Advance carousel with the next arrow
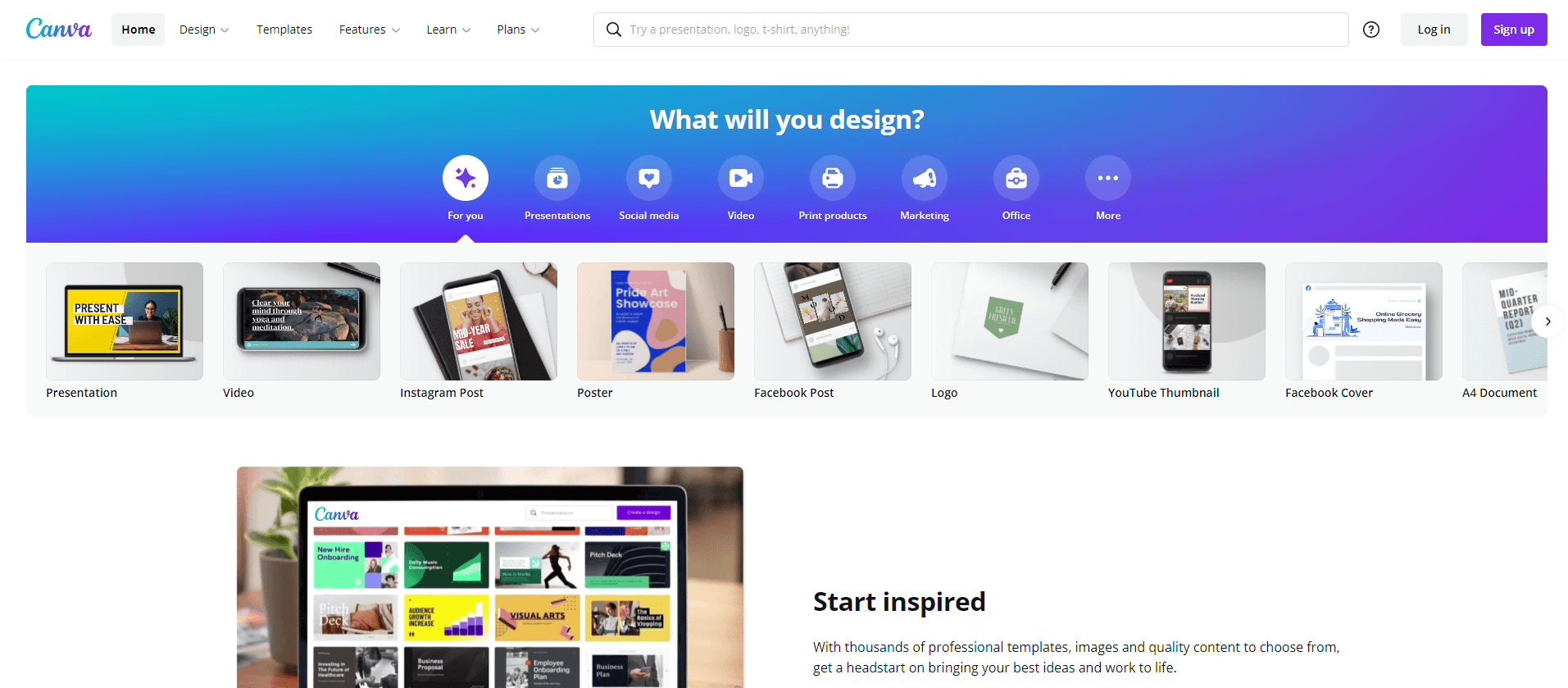This screenshot has width=1568, height=688. [x=1548, y=321]
